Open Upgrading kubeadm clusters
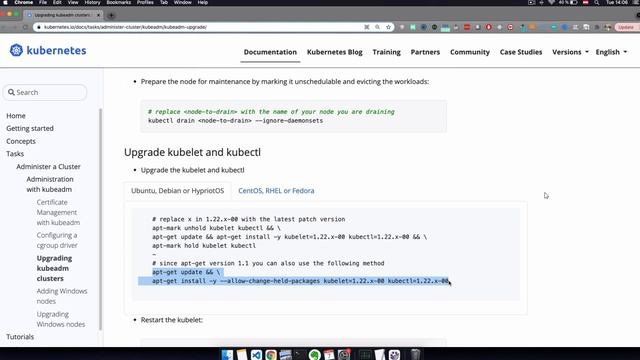 54,268
